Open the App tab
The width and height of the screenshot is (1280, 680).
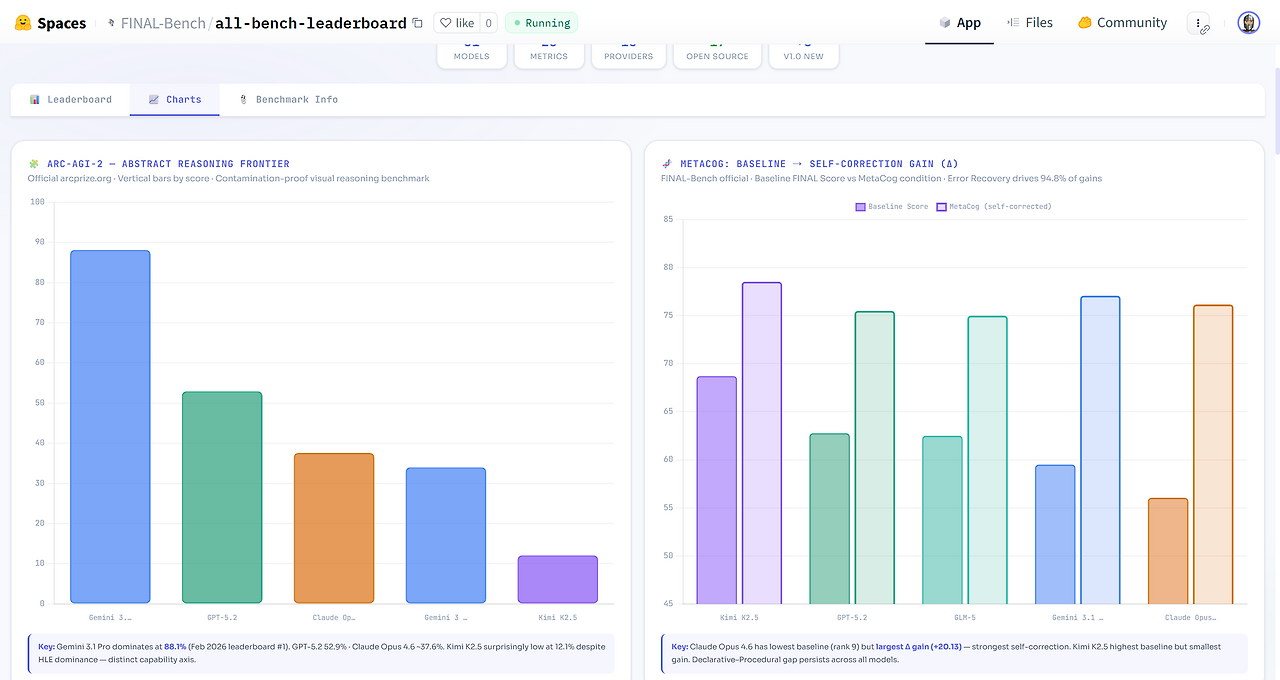[959, 23]
